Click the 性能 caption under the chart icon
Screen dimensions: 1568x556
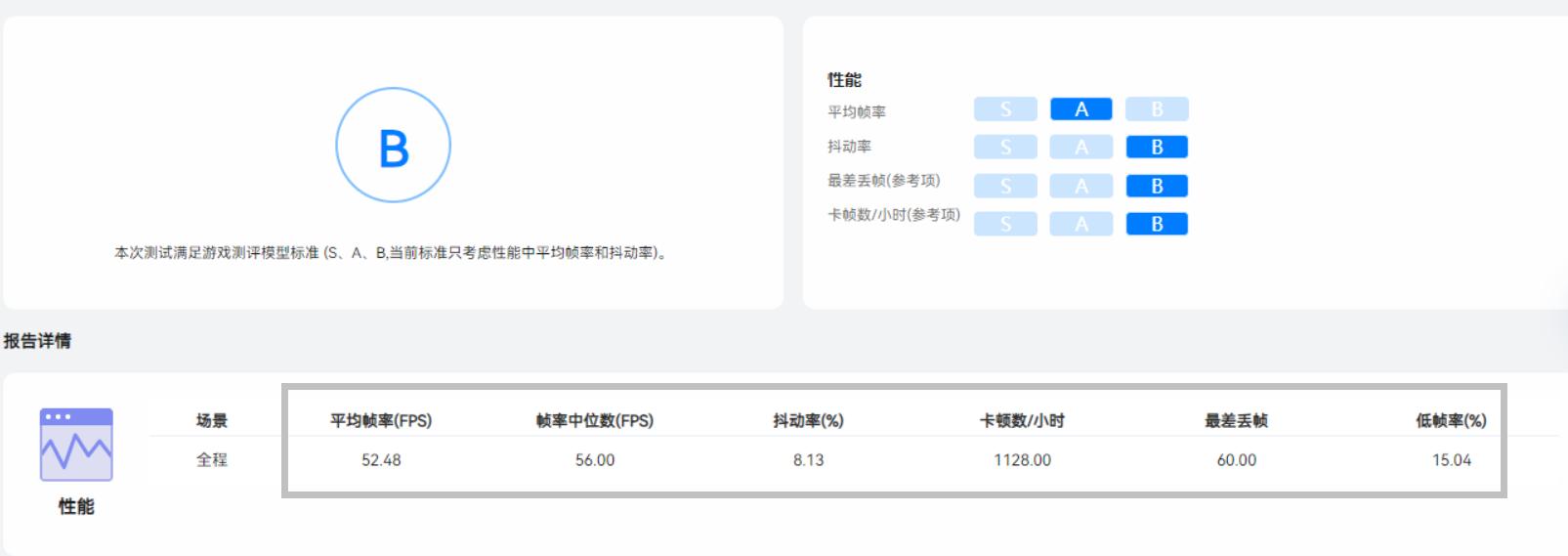[76, 506]
